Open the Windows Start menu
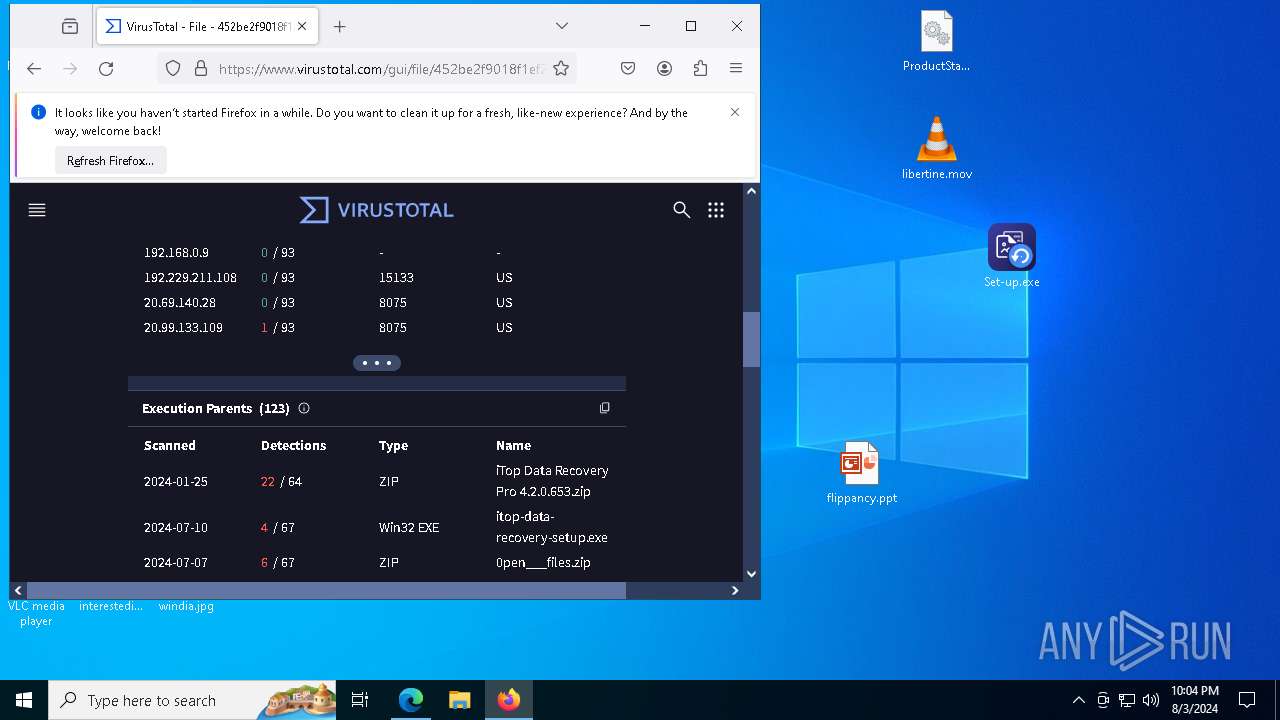This screenshot has width=1280, height=720. coord(24,700)
